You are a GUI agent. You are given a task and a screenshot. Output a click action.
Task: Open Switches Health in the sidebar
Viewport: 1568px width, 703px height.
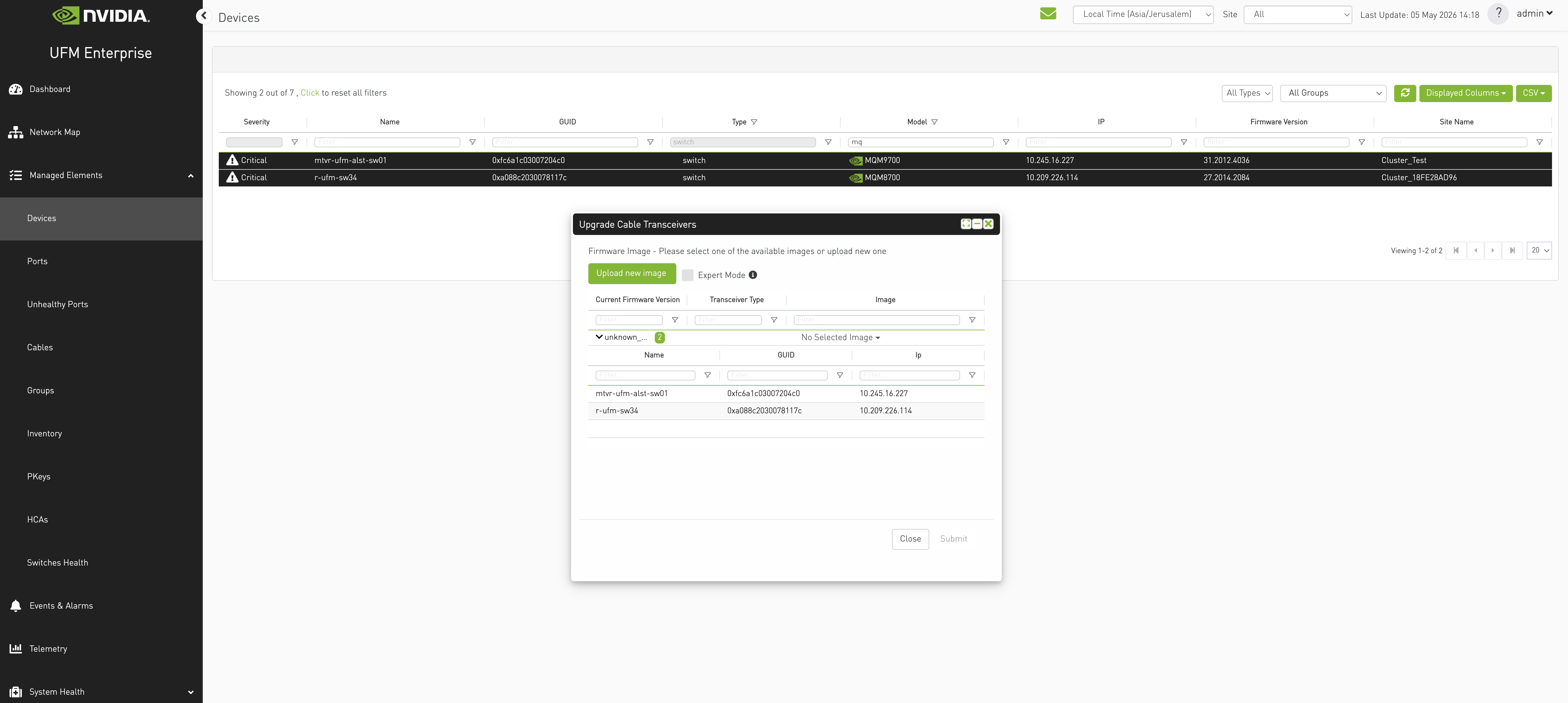(57, 563)
